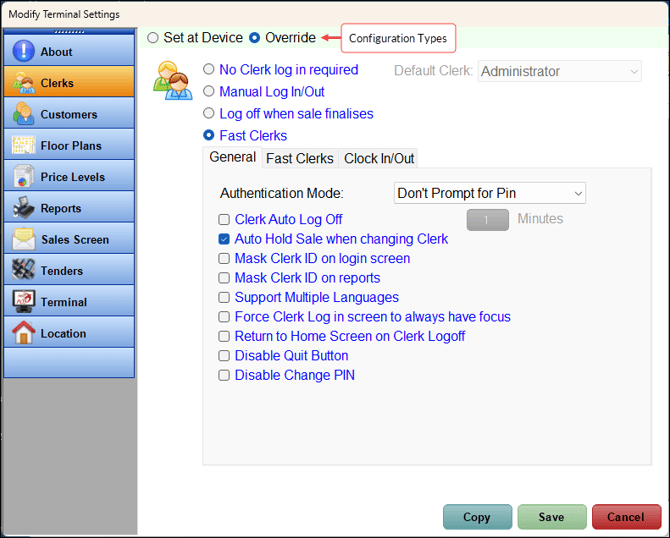Enable Support Multiple Languages checkbox

[x=224, y=297]
